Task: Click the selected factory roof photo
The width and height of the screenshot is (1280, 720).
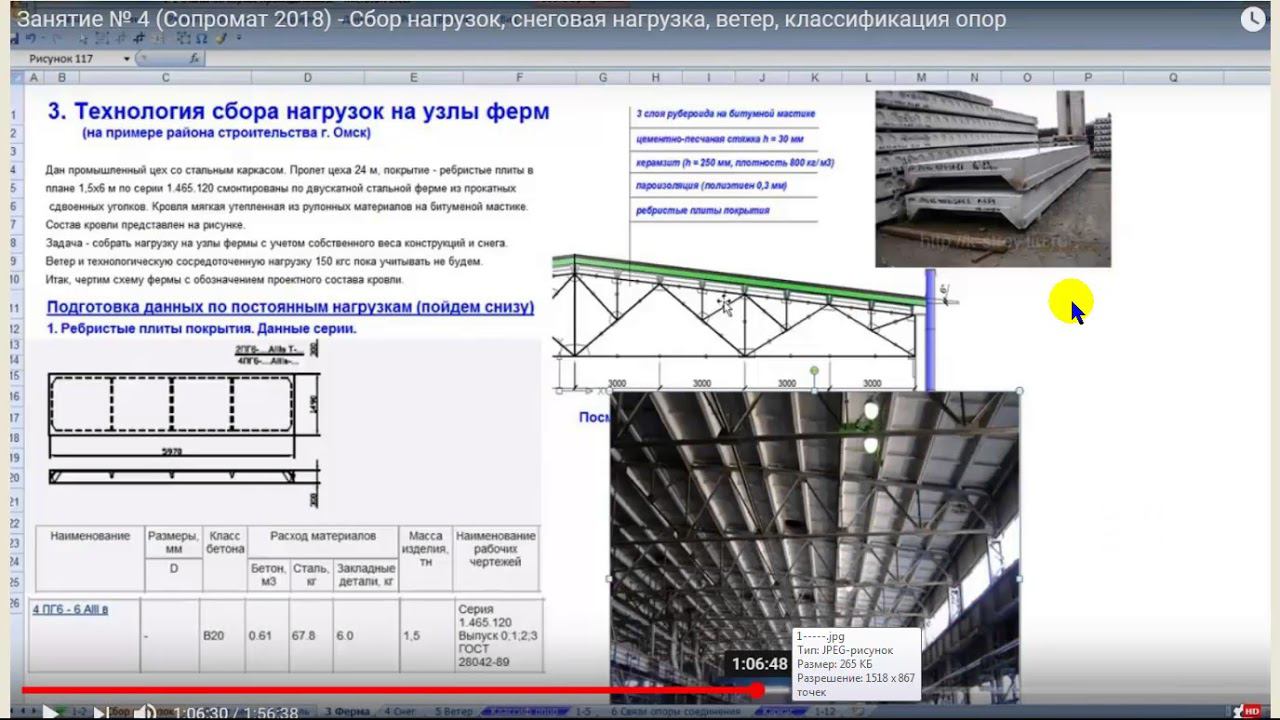Action: click(x=815, y=545)
